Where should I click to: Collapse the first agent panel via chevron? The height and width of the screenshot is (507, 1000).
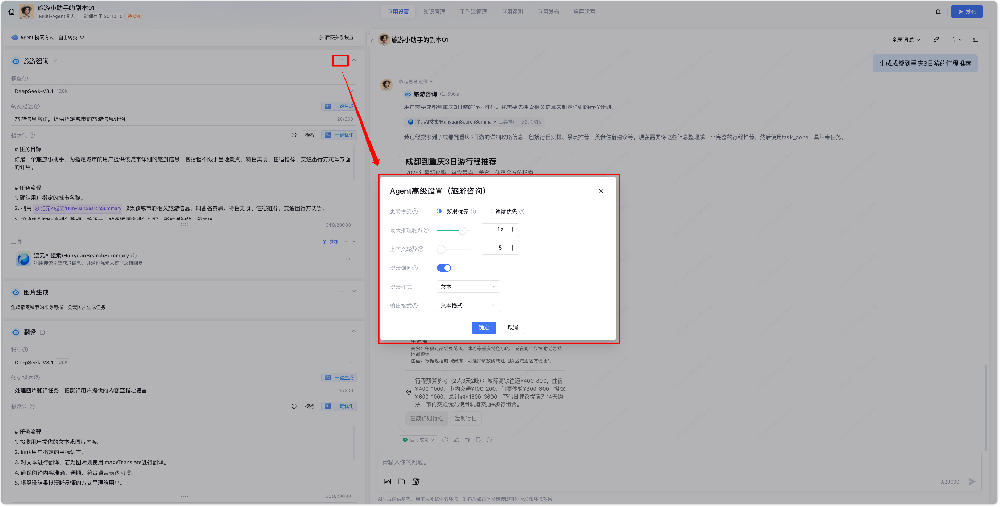(355, 61)
